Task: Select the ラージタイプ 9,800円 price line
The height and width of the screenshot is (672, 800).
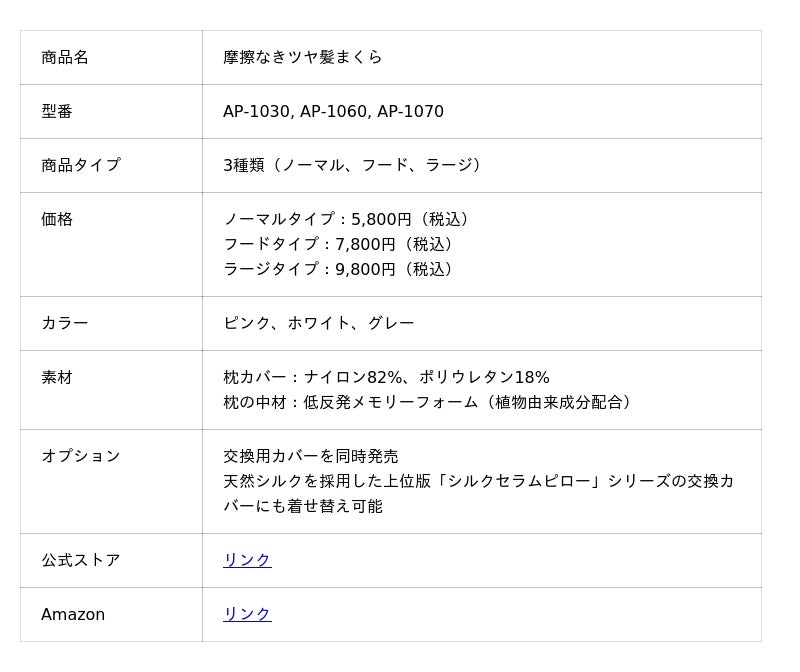Action: point(339,269)
